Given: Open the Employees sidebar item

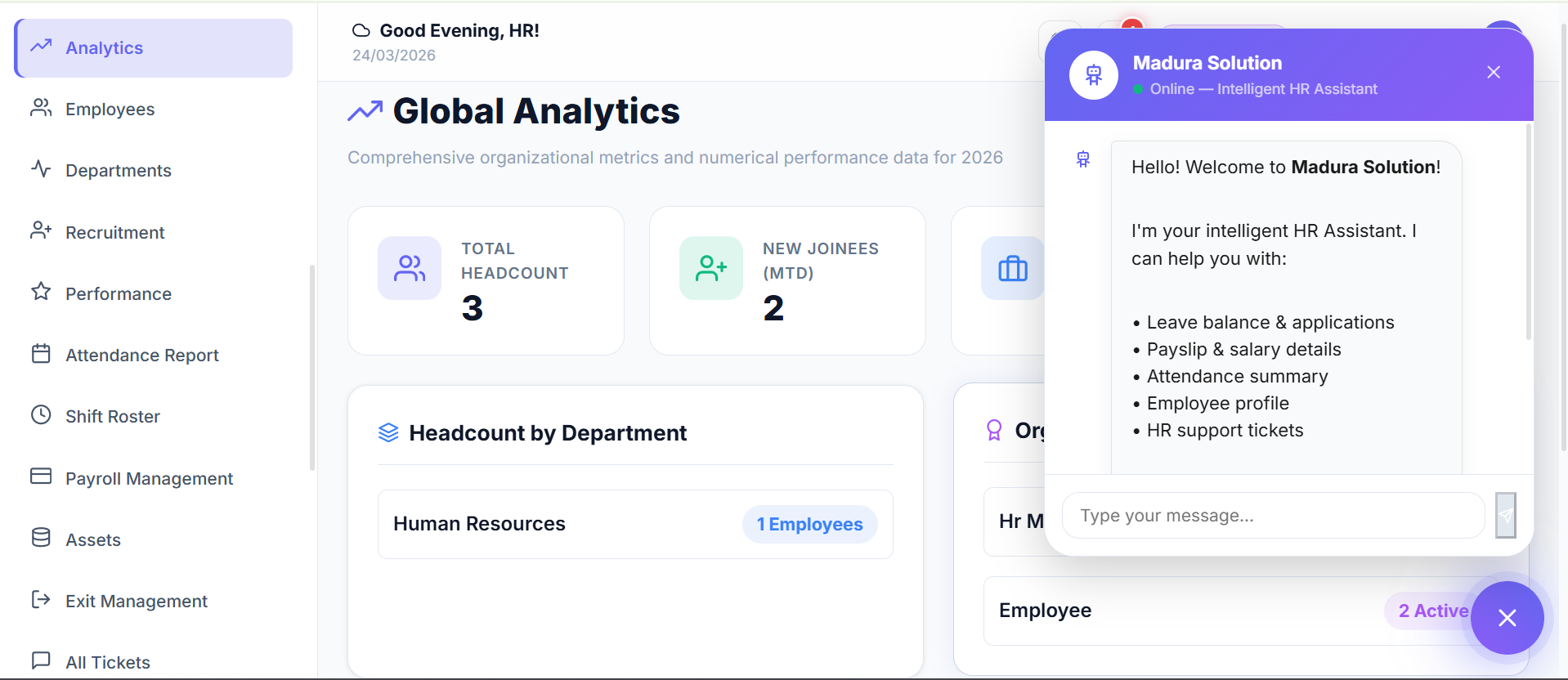Looking at the screenshot, I should pos(154,110).
